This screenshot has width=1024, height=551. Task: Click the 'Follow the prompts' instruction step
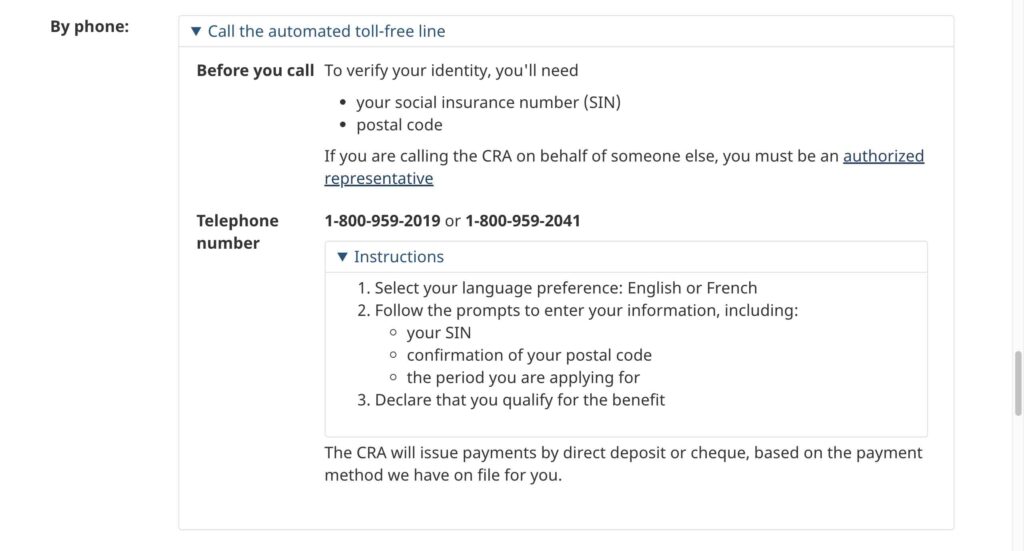pos(585,310)
